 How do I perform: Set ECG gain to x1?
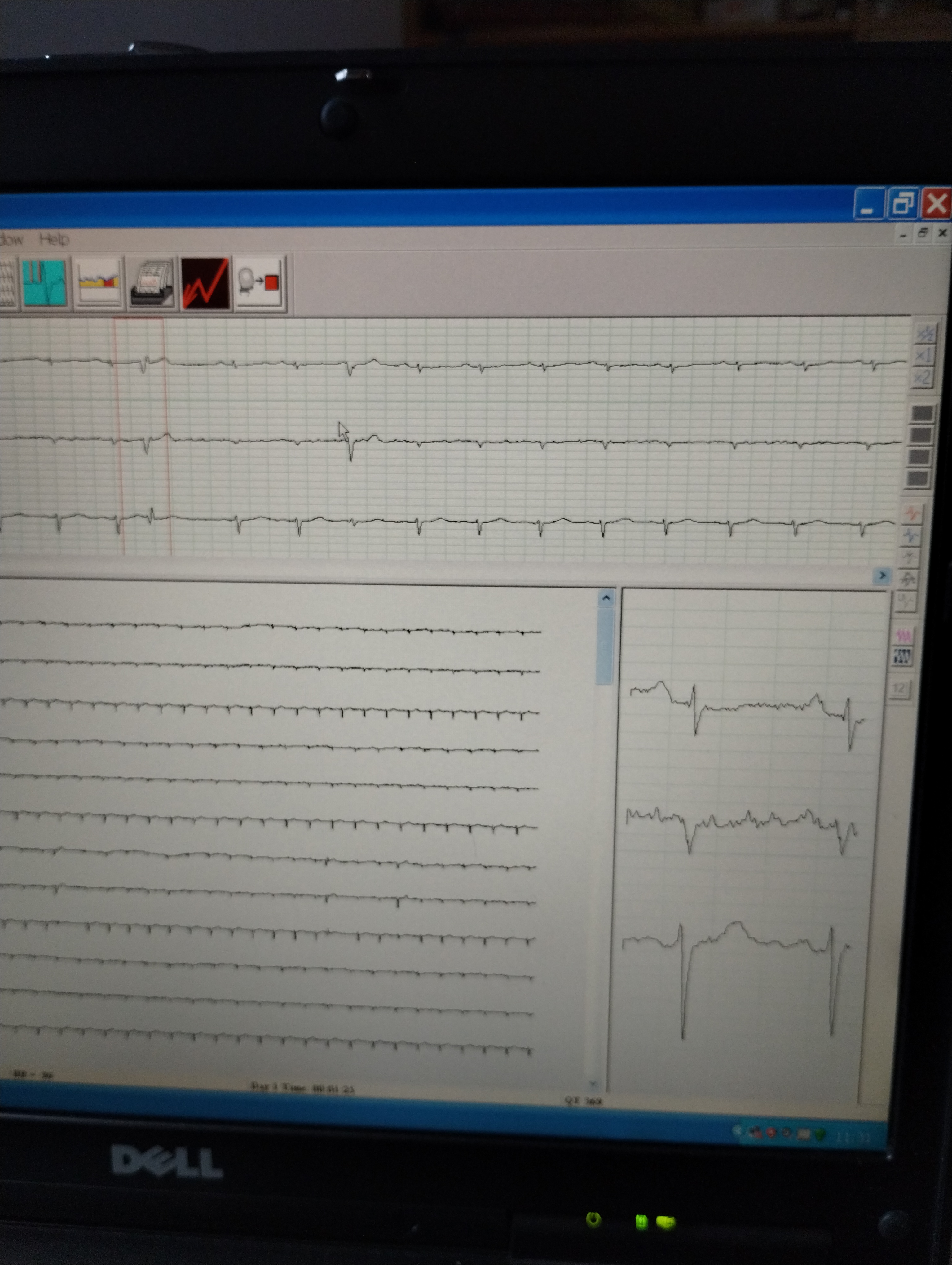coord(924,356)
